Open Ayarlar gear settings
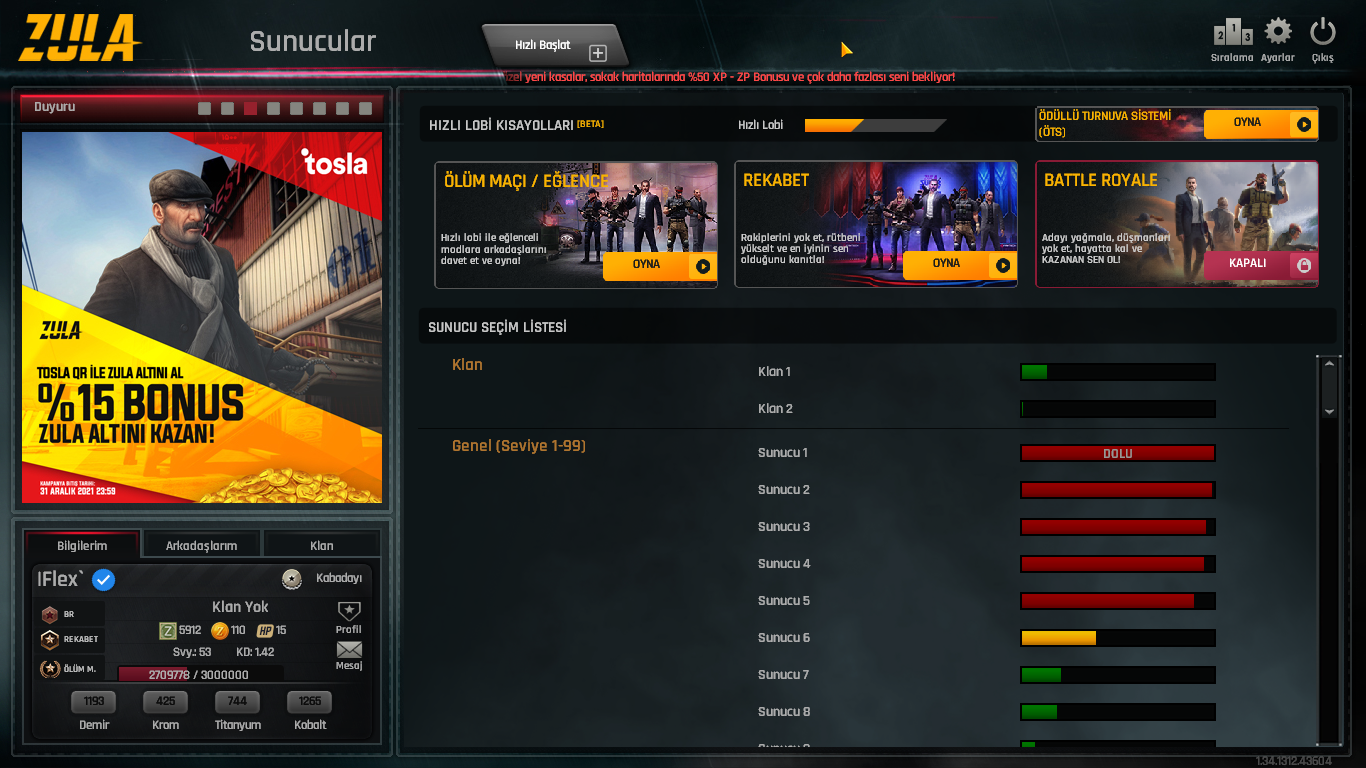The height and width of the screenshot is (768, 1366). [1278, 32]
